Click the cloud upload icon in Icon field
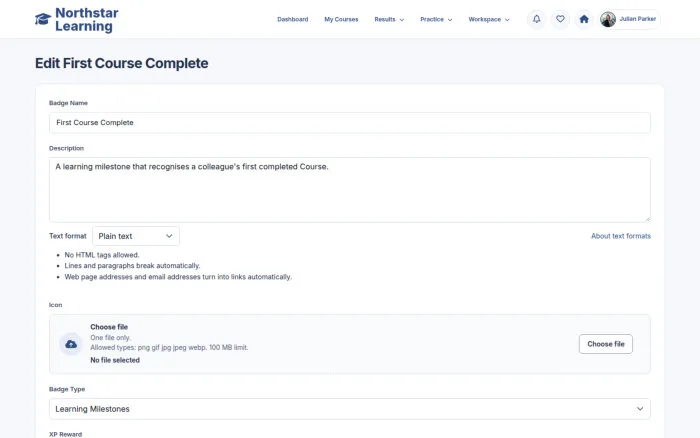Screen dimensions: 700x438 tap(71, 344)
